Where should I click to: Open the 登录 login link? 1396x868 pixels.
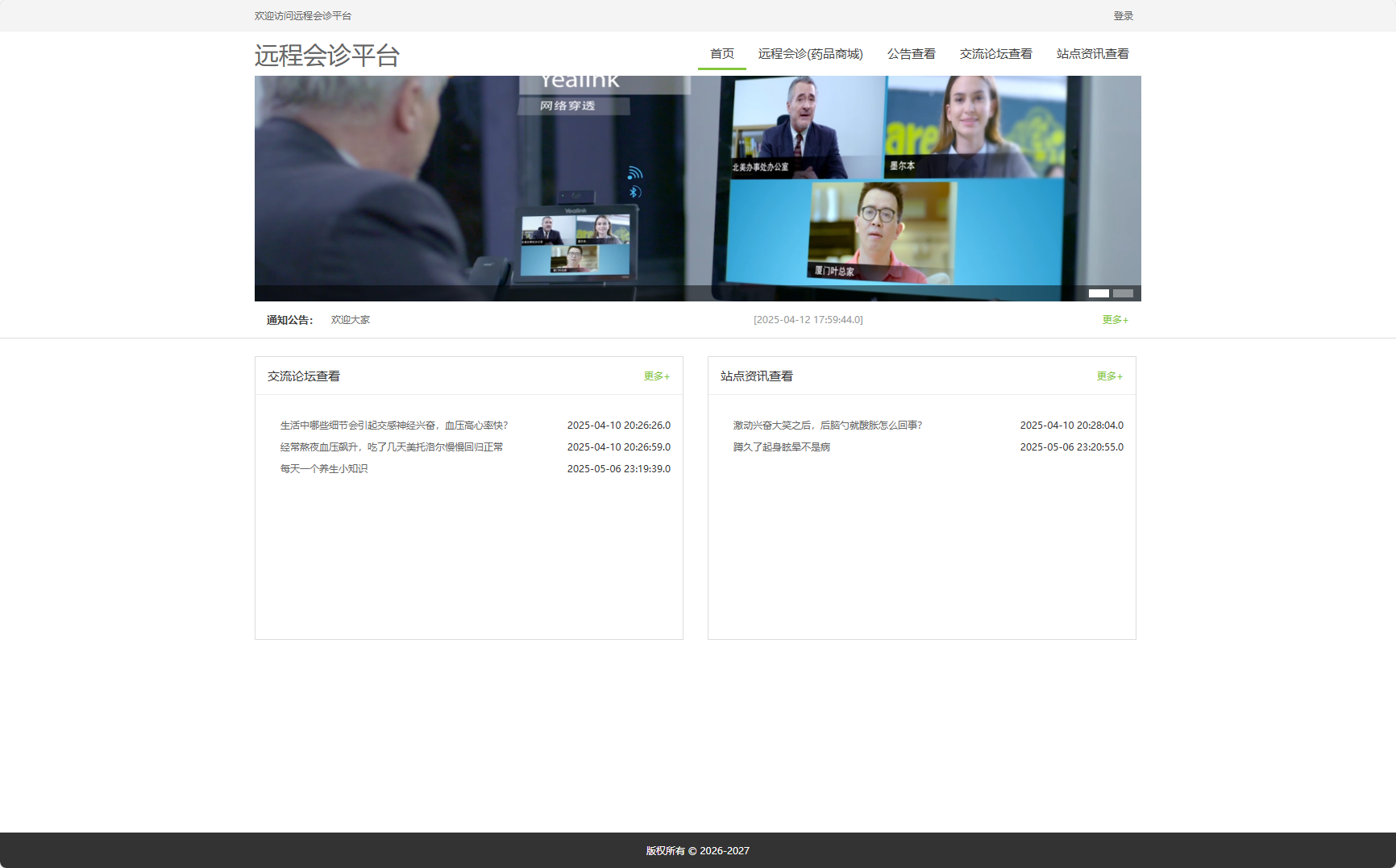(x=1123, y=15)
